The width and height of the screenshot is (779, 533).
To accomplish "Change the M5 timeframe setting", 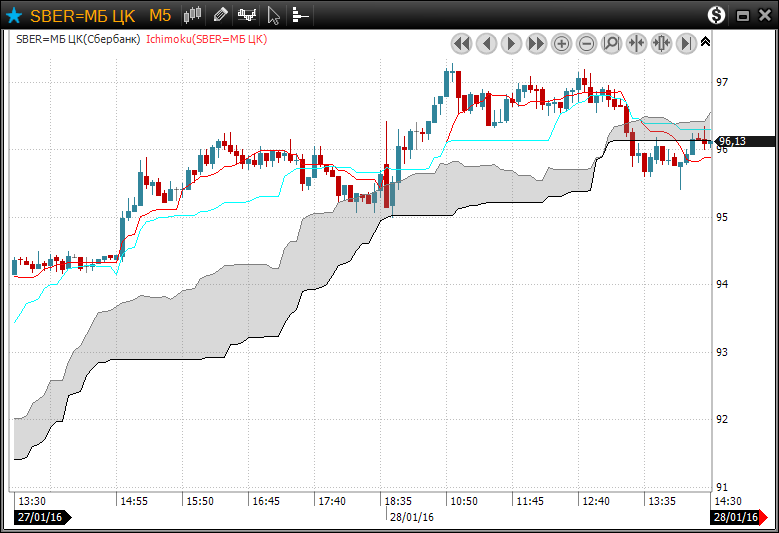I will point(160,15).
